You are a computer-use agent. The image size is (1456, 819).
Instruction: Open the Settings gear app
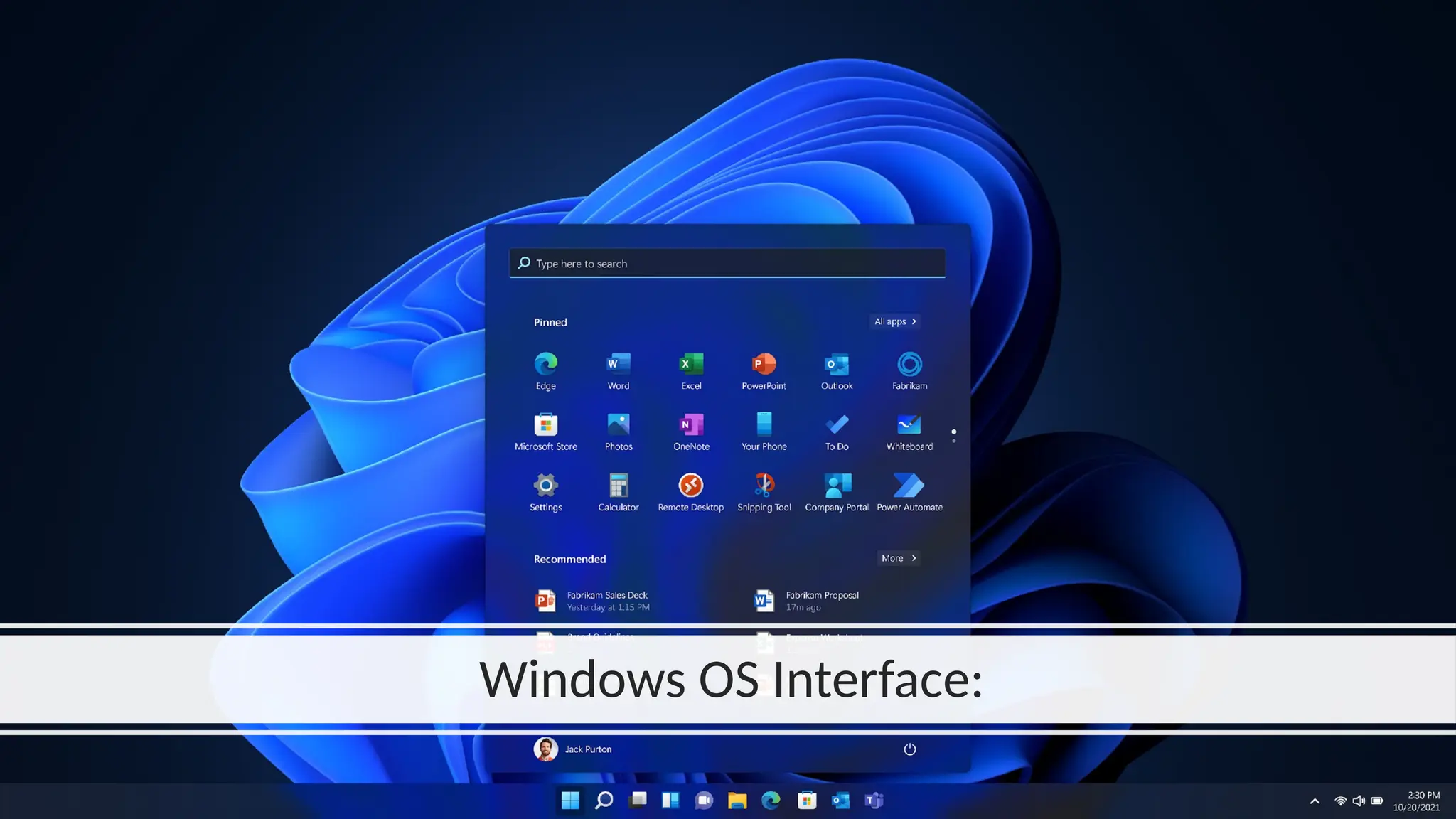[545, 493]
